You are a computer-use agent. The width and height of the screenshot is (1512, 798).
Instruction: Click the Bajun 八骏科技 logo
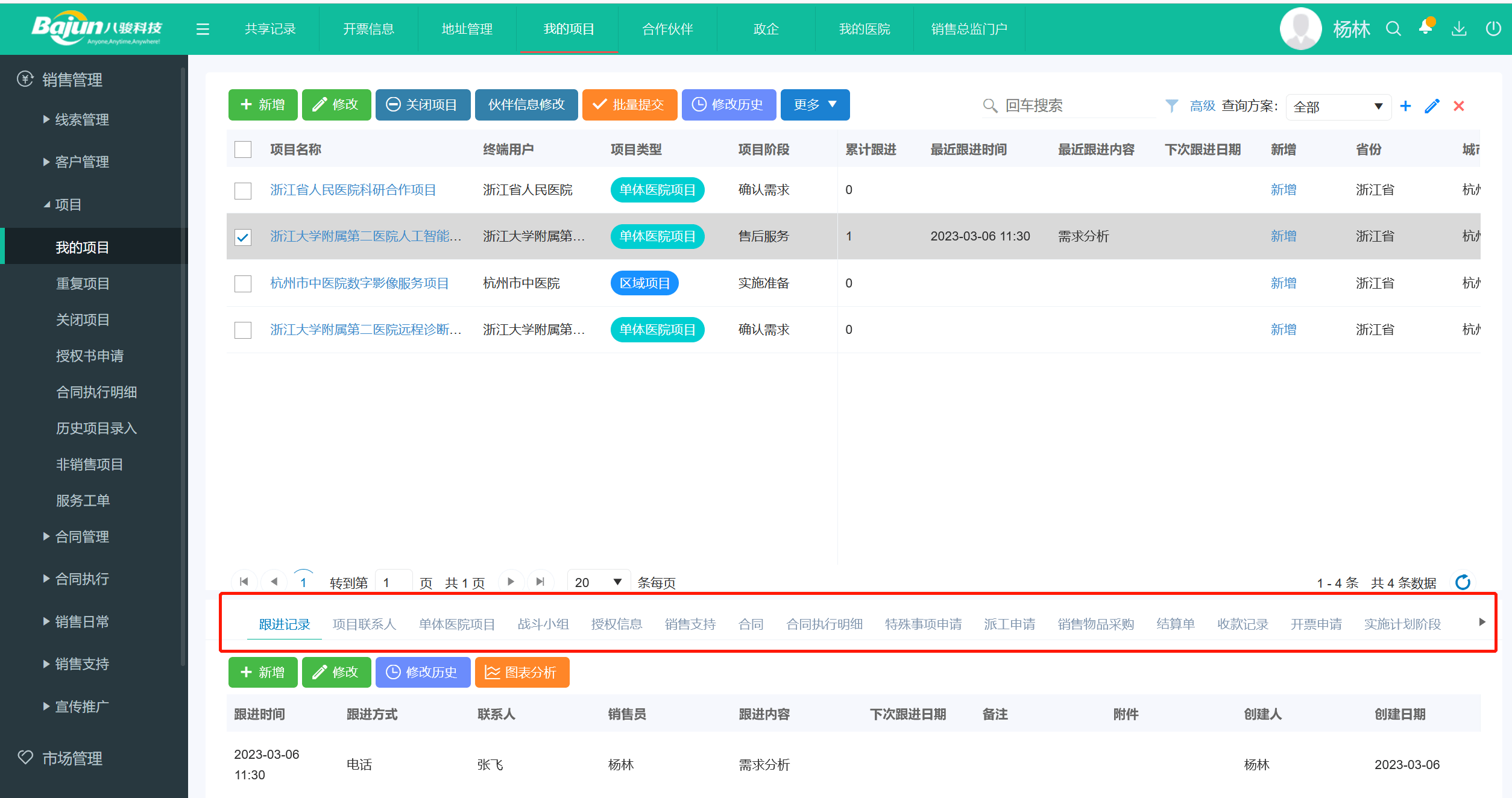pos(96,28)
